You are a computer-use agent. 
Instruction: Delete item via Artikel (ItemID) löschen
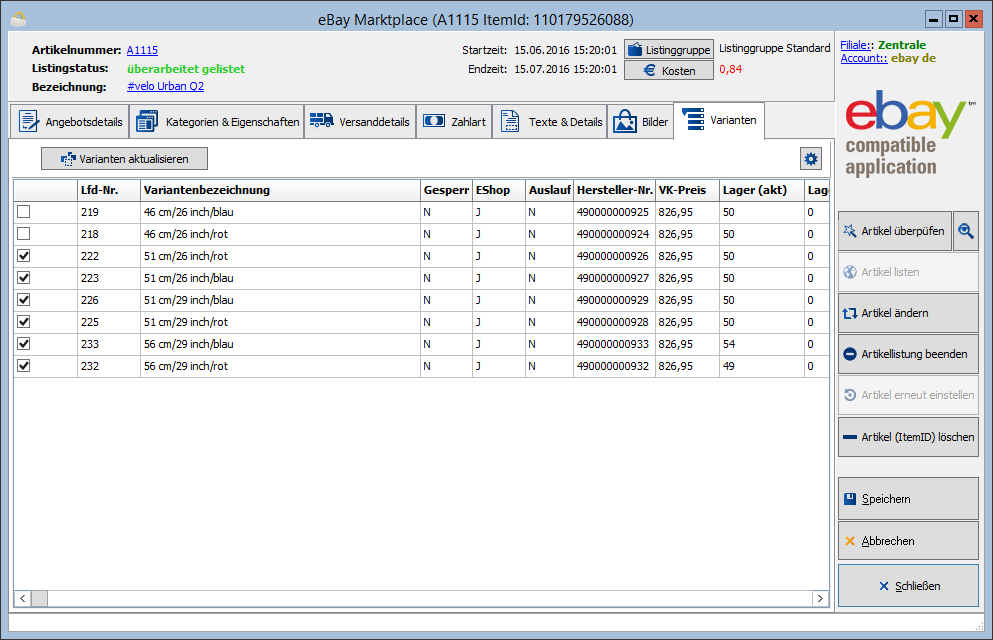click(908, 437)
